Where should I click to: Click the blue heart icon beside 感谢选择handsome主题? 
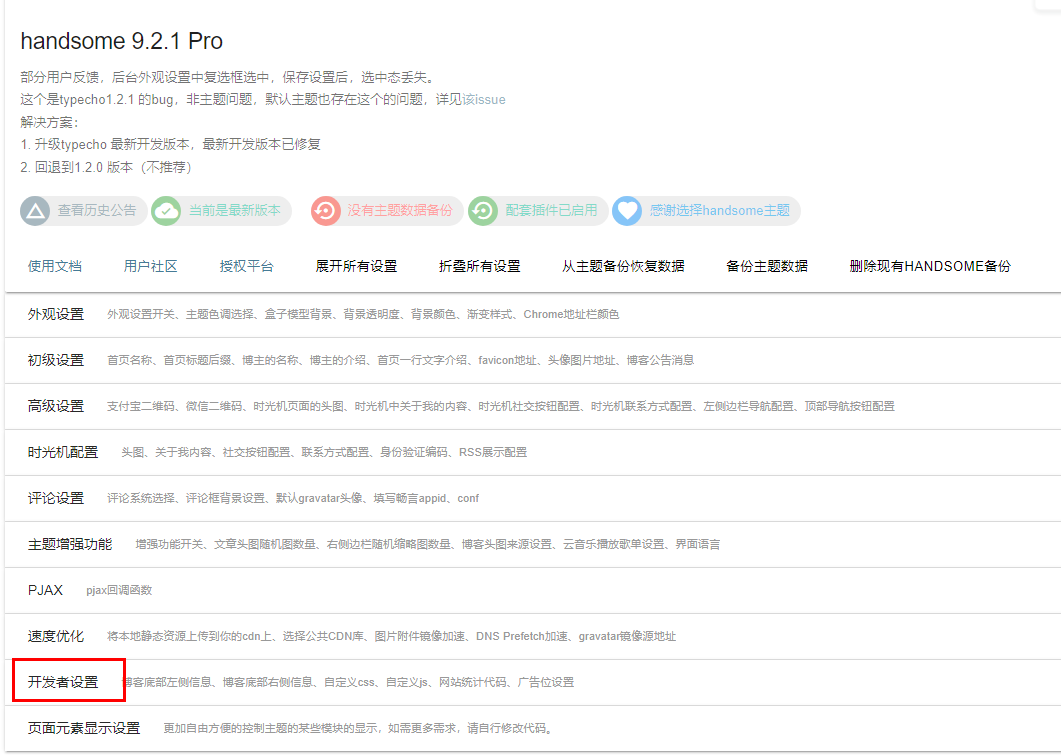627,211
